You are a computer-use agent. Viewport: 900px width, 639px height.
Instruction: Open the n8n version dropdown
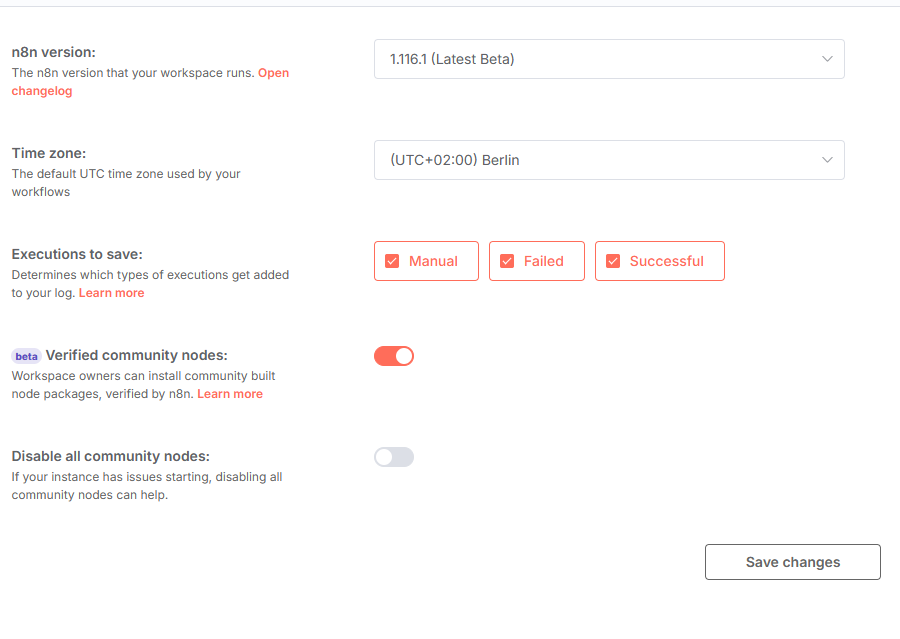pyautogui.click(x=609, y=59)
